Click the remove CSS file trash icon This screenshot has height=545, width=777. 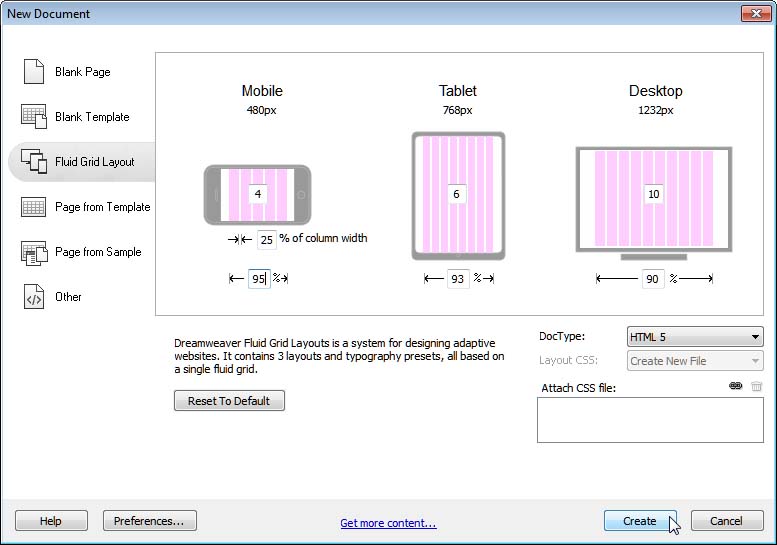point(756,386)
